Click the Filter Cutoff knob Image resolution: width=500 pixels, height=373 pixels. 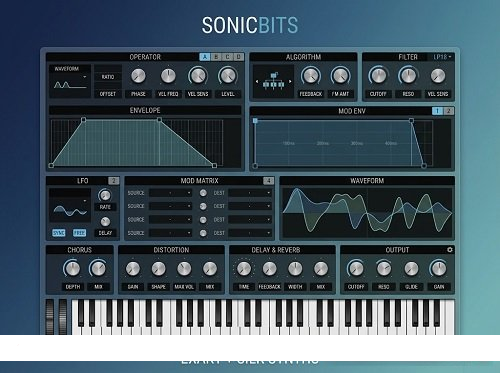click(x=378, y=76)
